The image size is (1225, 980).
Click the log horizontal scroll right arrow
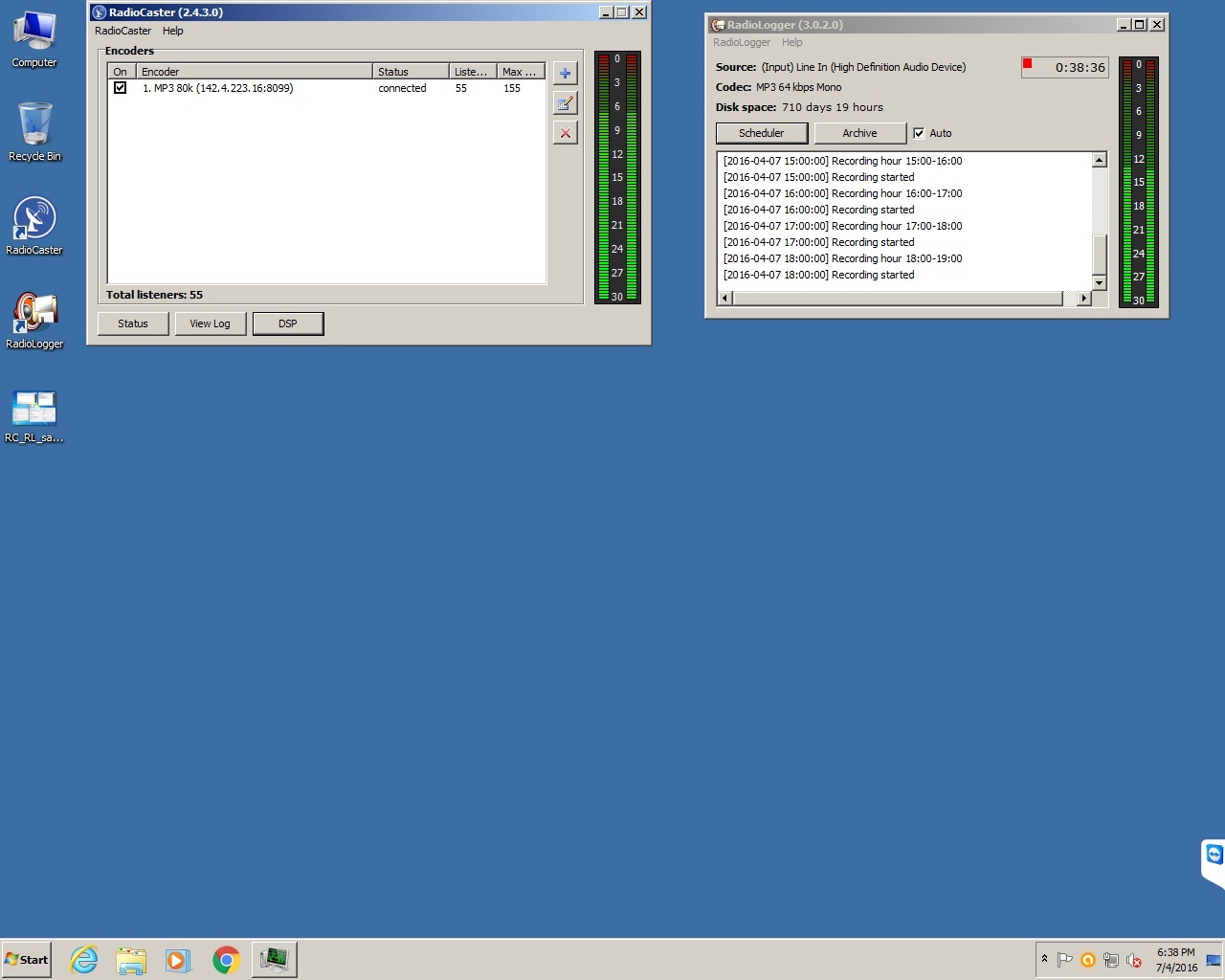point(1083,298)
